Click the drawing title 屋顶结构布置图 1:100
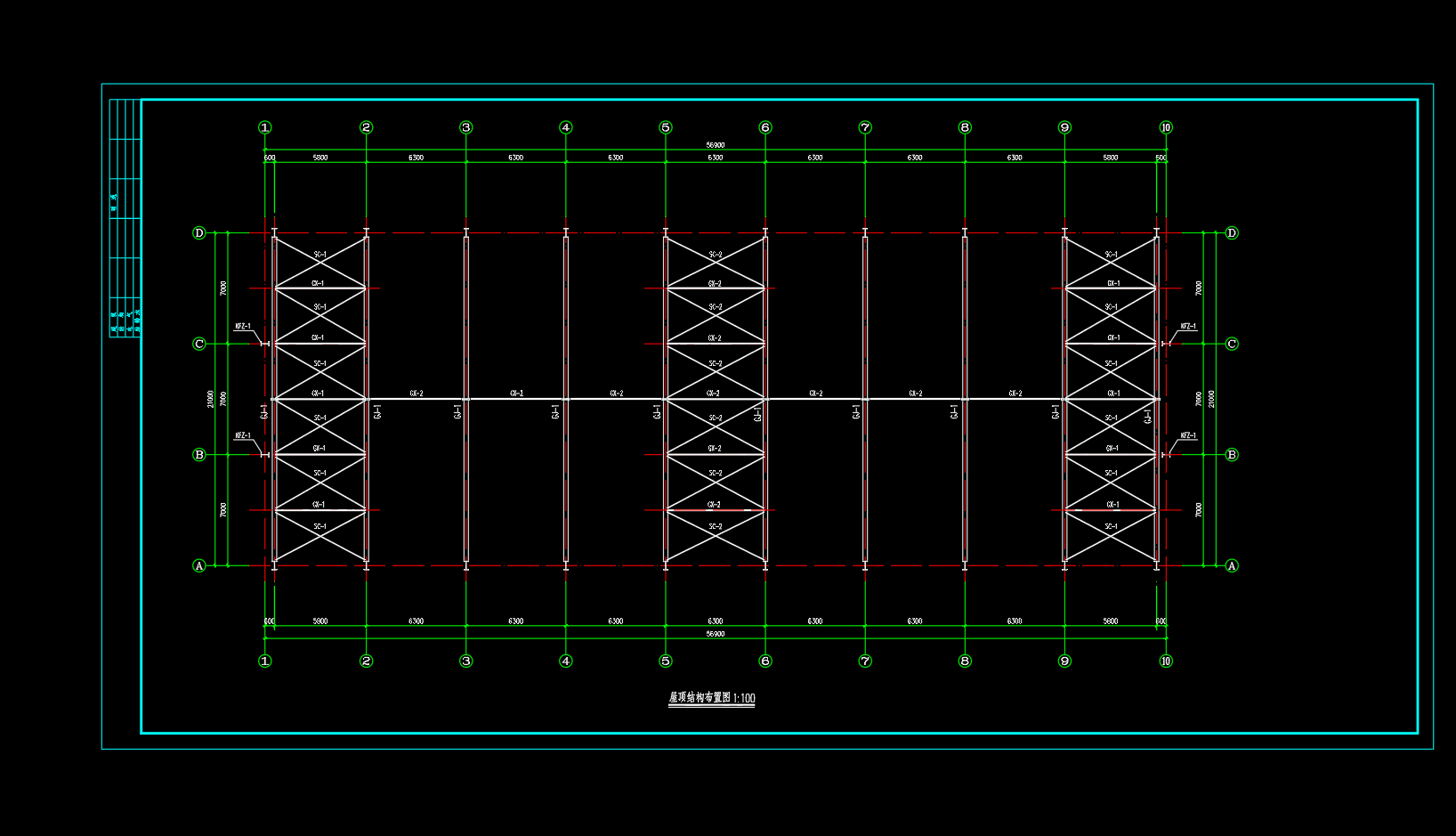 point(712,698)
